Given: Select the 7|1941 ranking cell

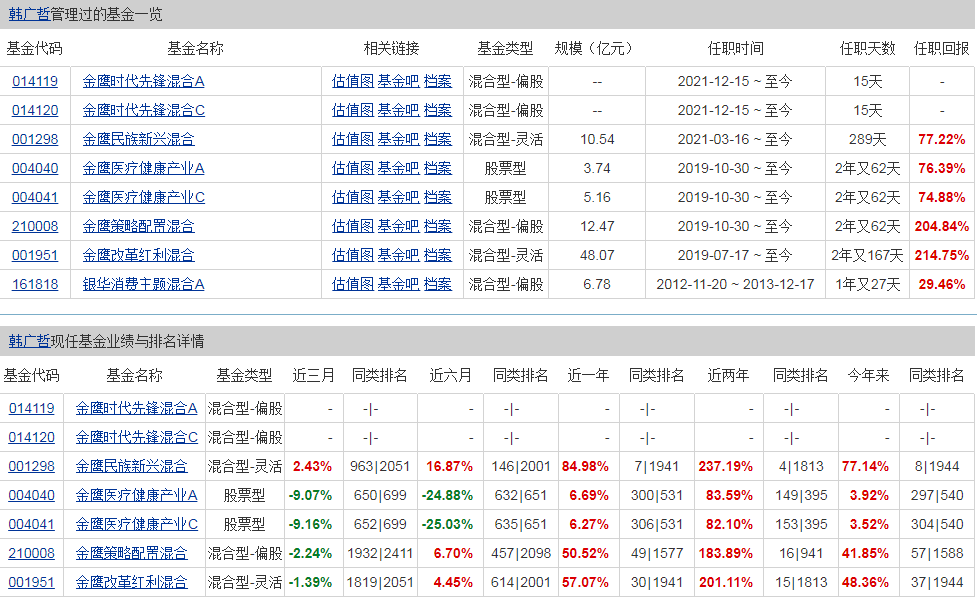Looking at the screenshot, I should pos(656,466).
